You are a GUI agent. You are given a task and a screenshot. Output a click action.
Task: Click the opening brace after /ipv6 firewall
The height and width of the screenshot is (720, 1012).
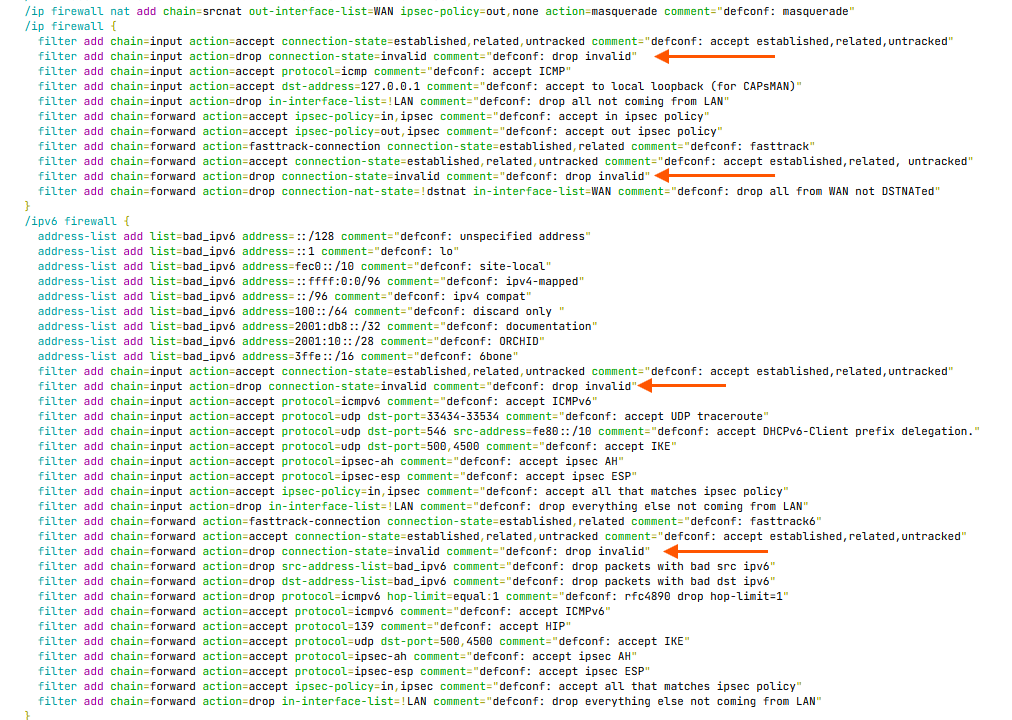click(x=126, y=221)
